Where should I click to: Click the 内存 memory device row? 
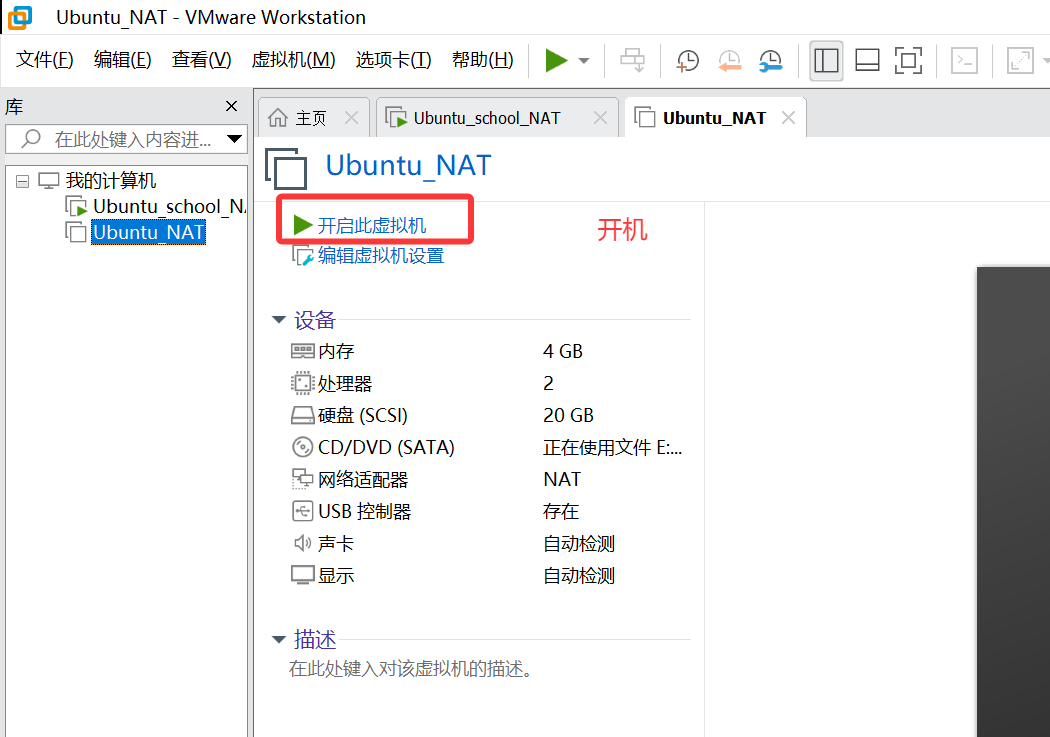(x=489, y=351)
